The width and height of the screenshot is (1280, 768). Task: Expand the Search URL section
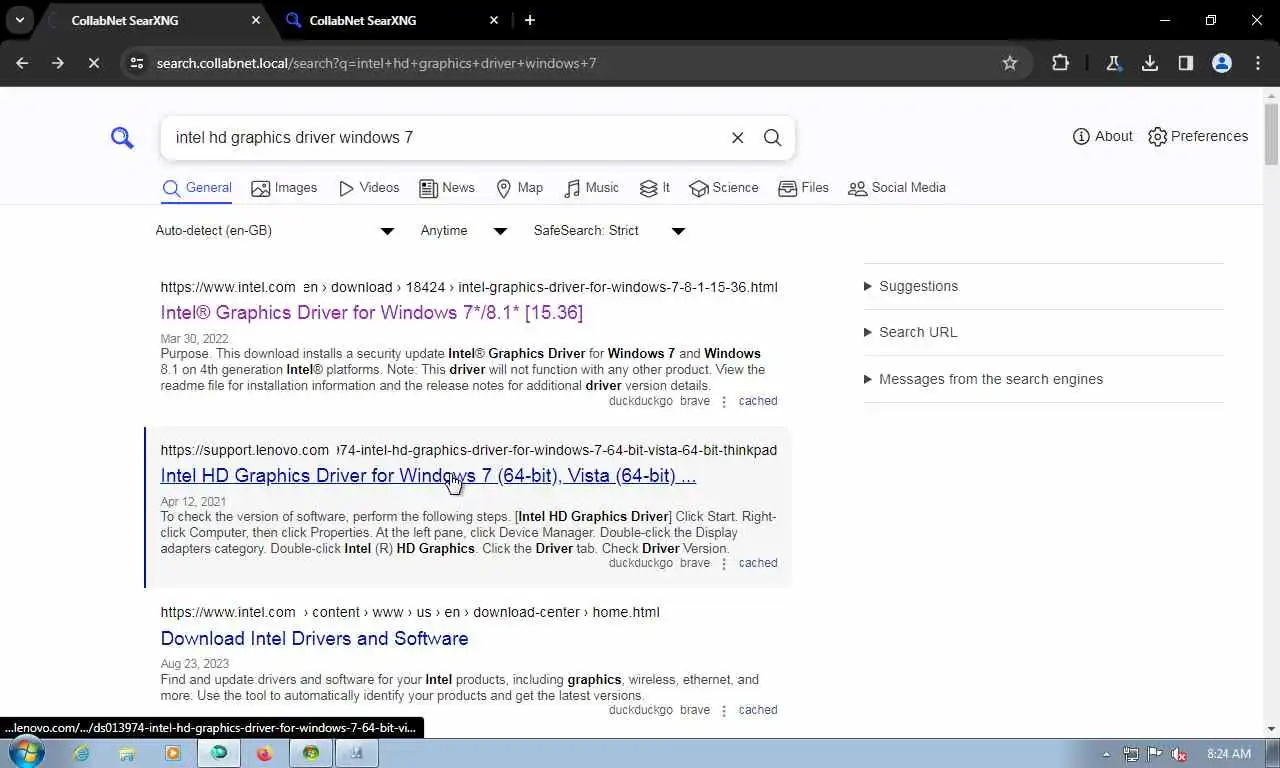click(911, 332)
